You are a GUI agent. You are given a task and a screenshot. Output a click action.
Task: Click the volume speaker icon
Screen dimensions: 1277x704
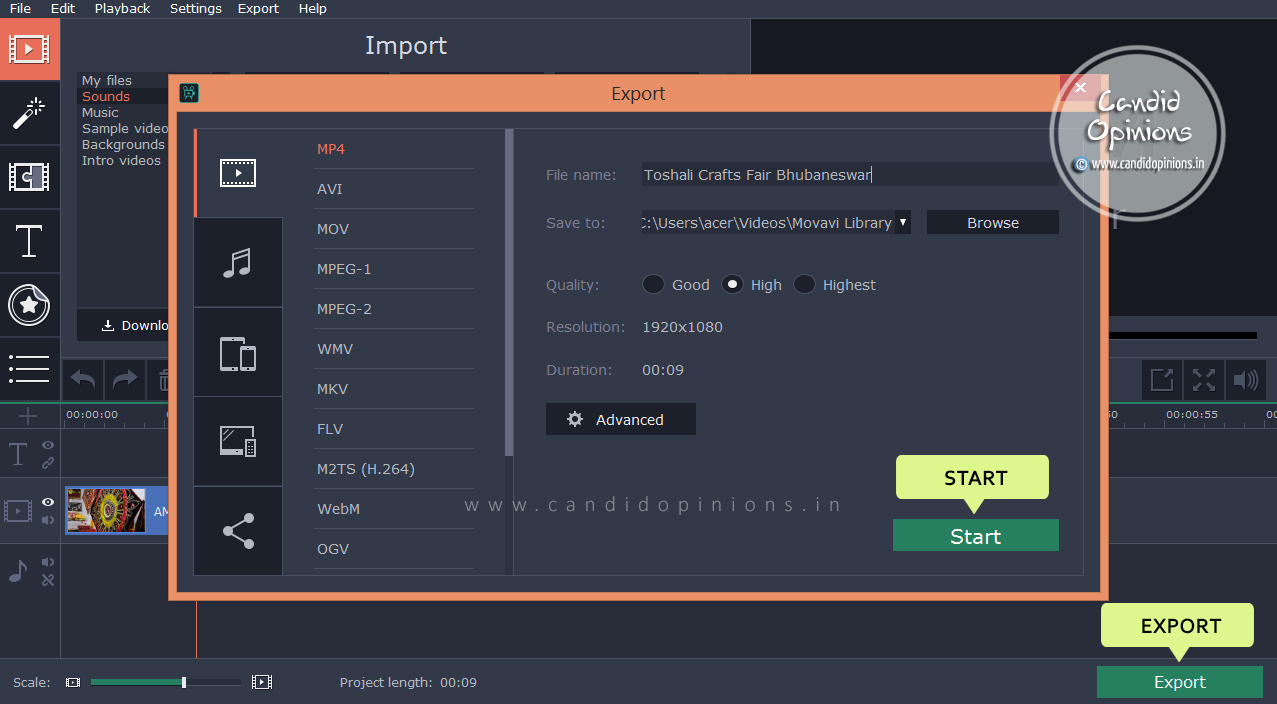point(1246,380)
